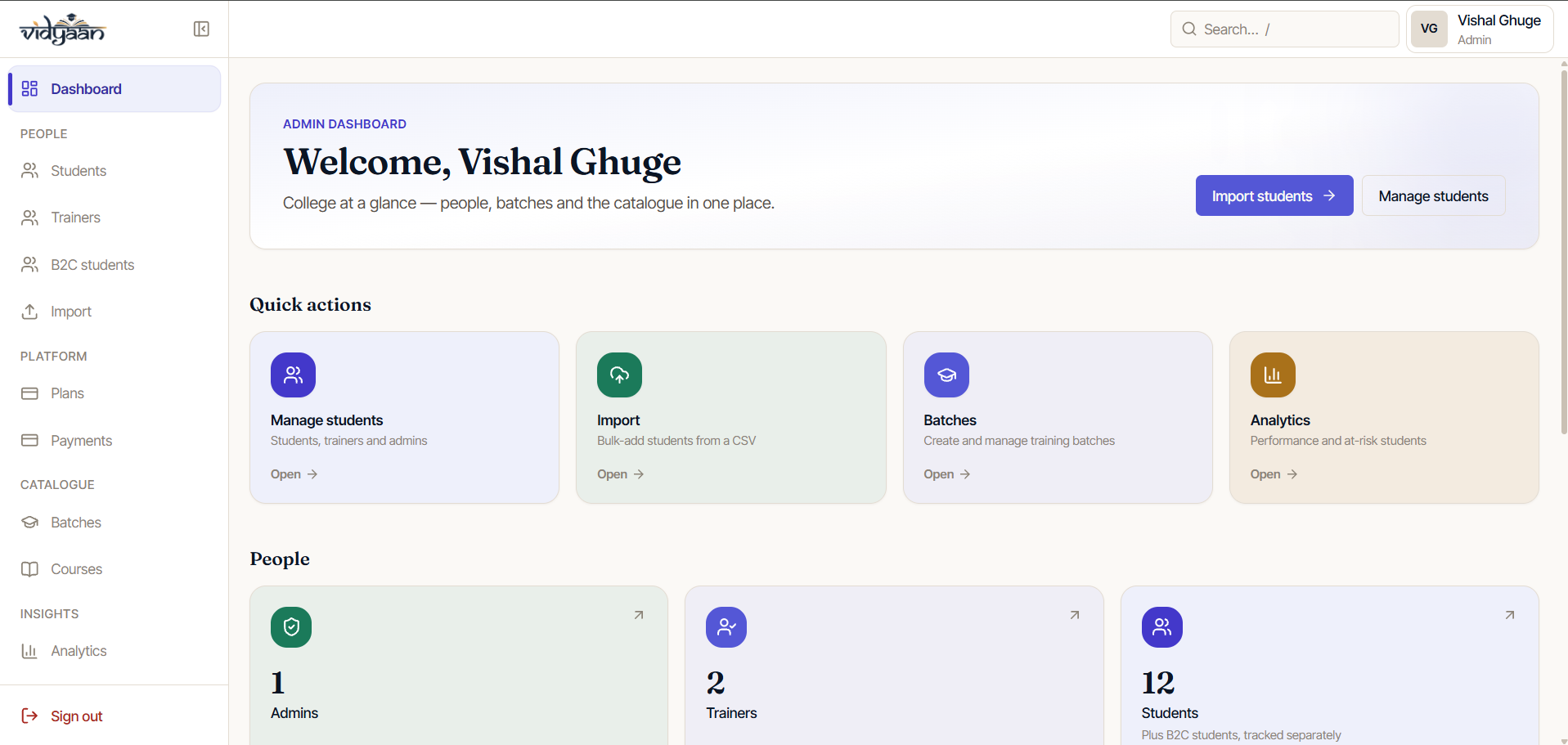The height and width of the screenshot is (745, 1568).
Task: Click 'Bulk-add students from a CSV' text
Action: (676, 441)
